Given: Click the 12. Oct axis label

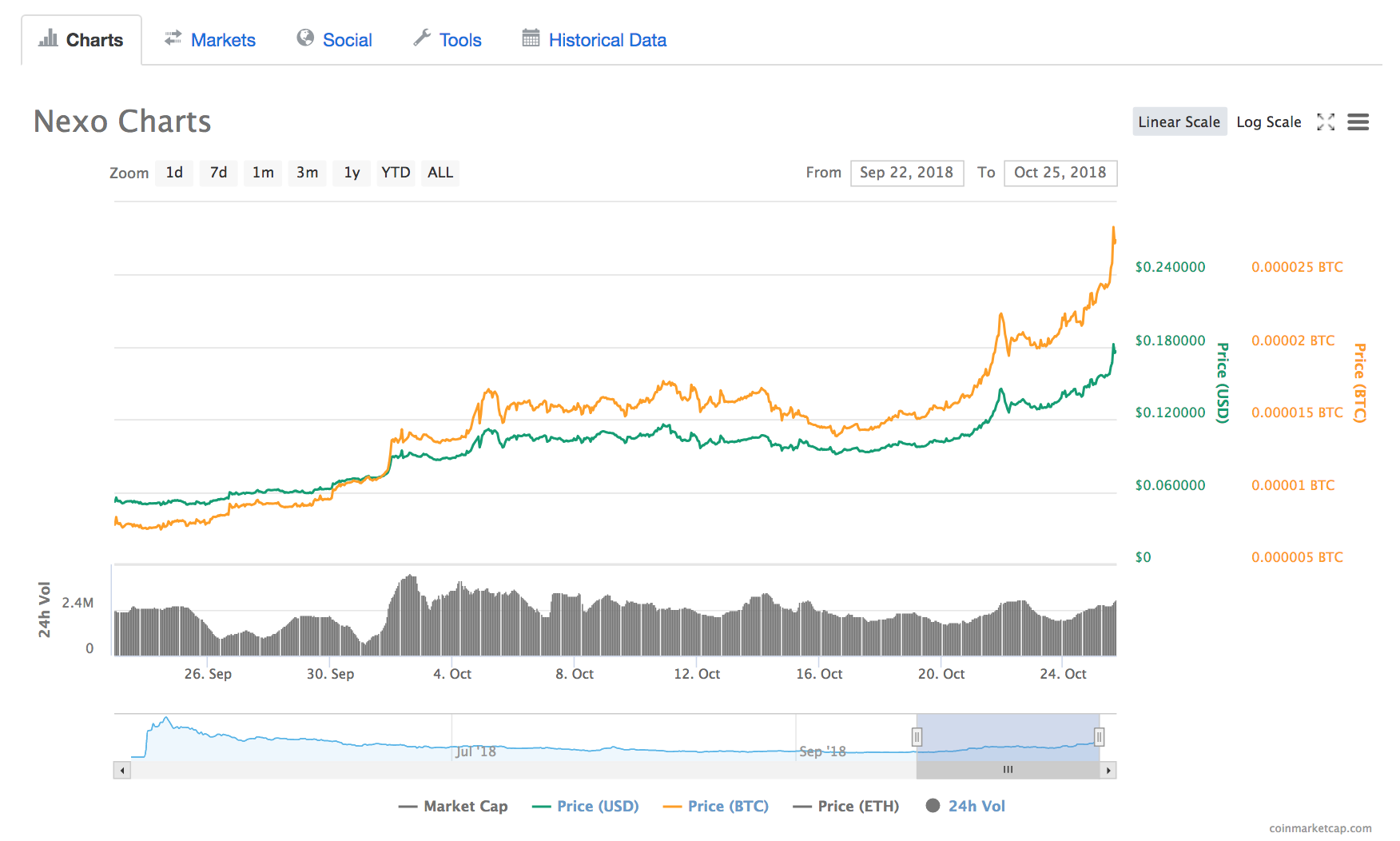Looking at the screenshot, I should tap(697, 674).
